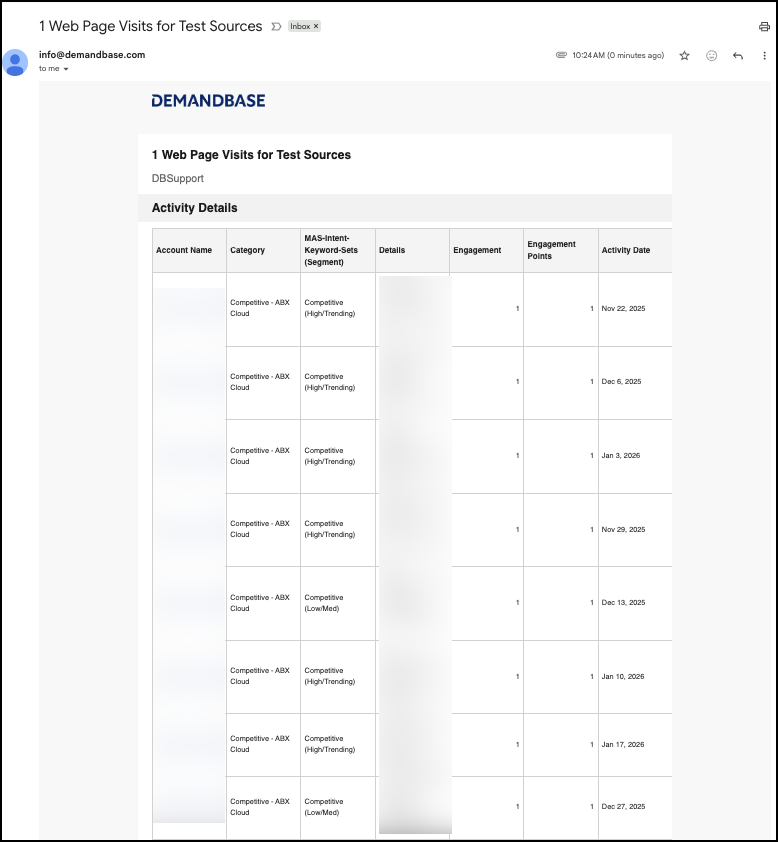Click Competitive - ABX Cloud in Jan 17 row
Screen dimensions: 778x842
(260, 744)
